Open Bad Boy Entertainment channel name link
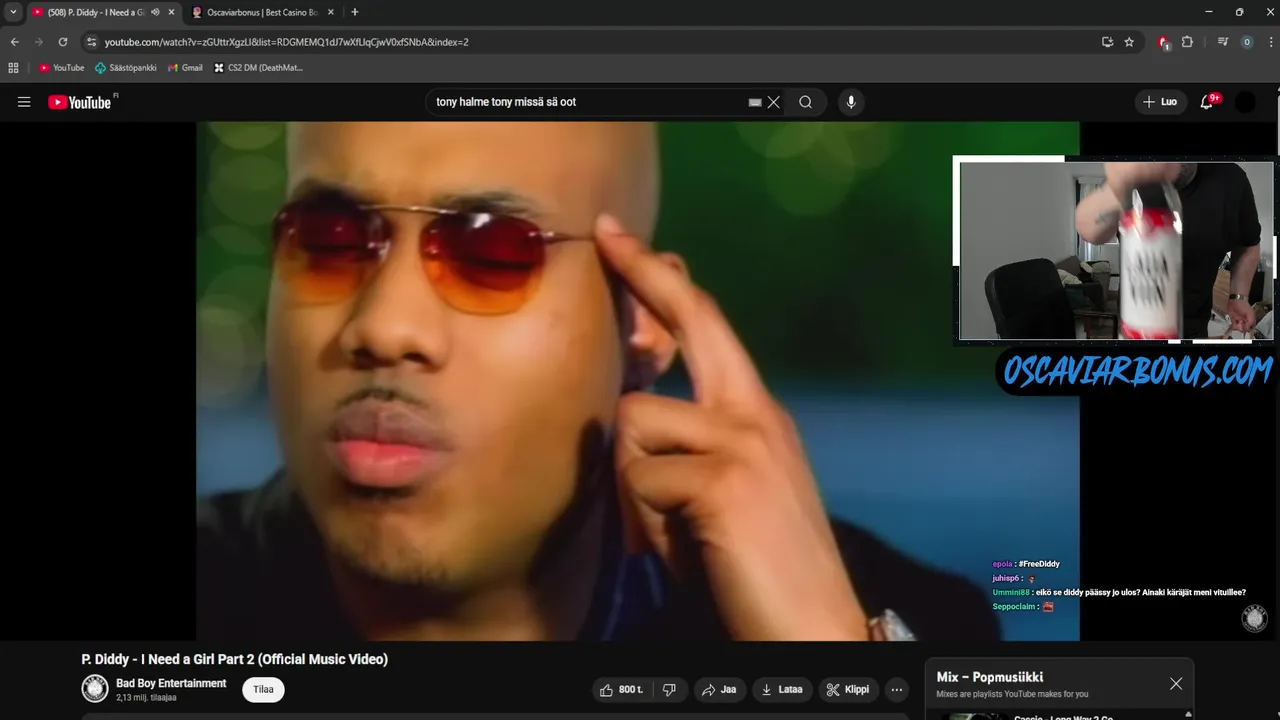This screenshot has height=720, width=1280. click(171, 683)
